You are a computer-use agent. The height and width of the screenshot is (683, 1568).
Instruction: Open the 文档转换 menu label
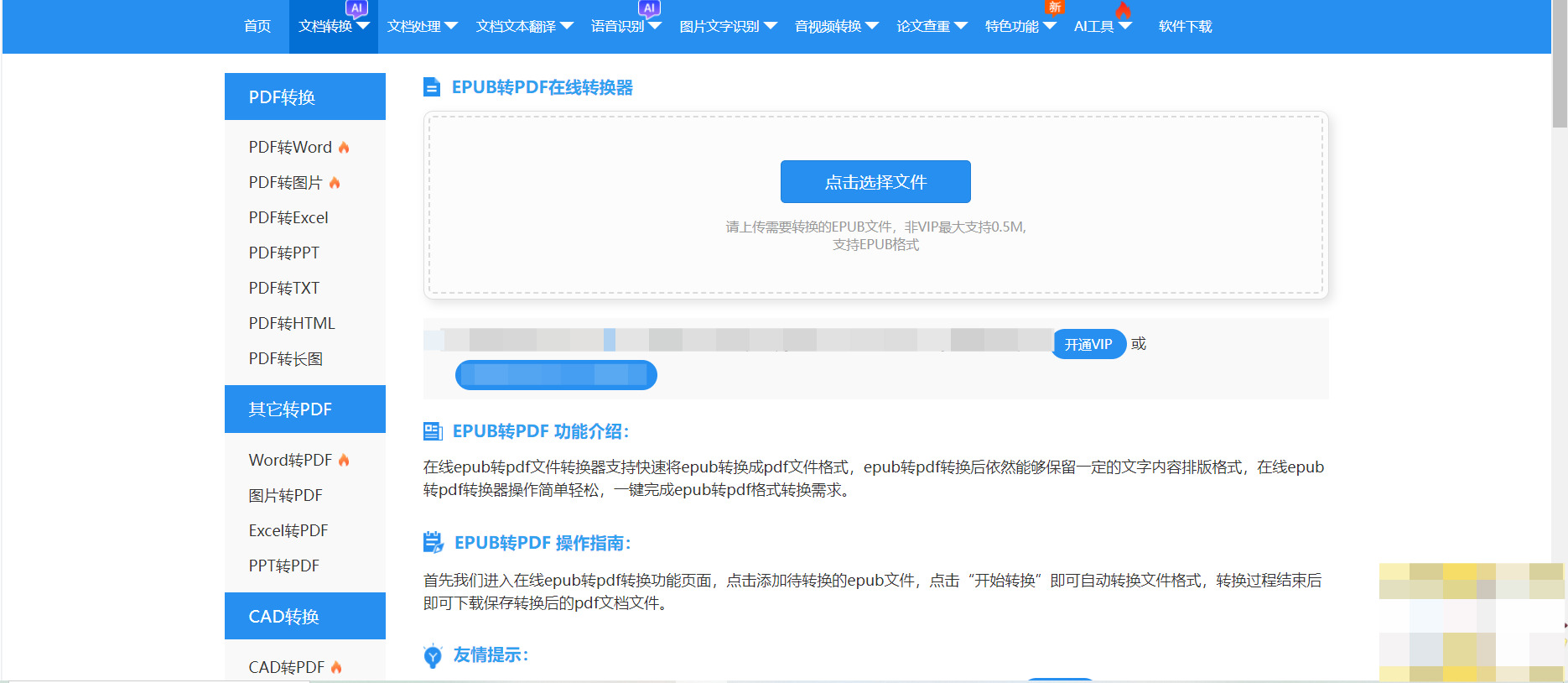point(325,27)
